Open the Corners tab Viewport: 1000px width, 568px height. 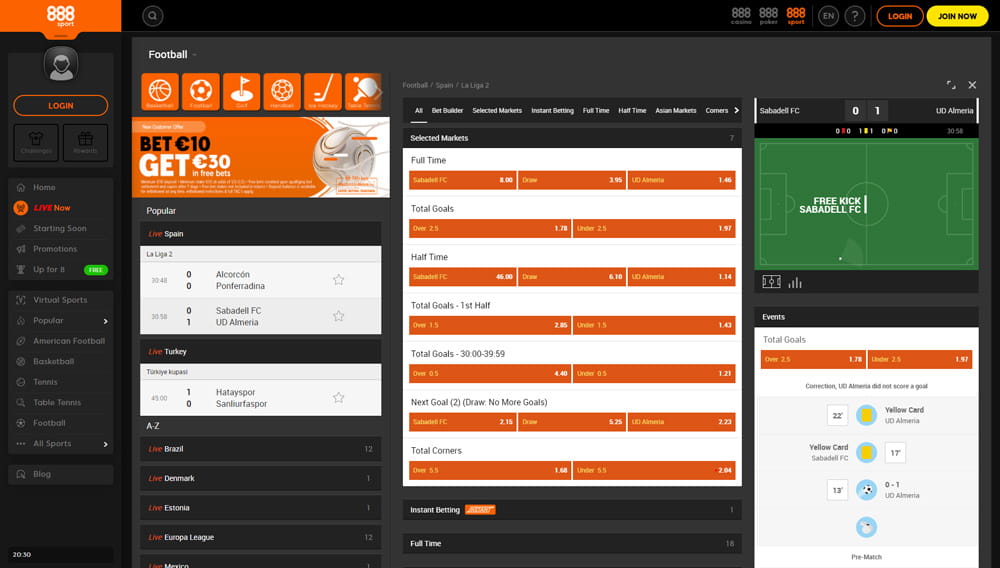[716, 110]
